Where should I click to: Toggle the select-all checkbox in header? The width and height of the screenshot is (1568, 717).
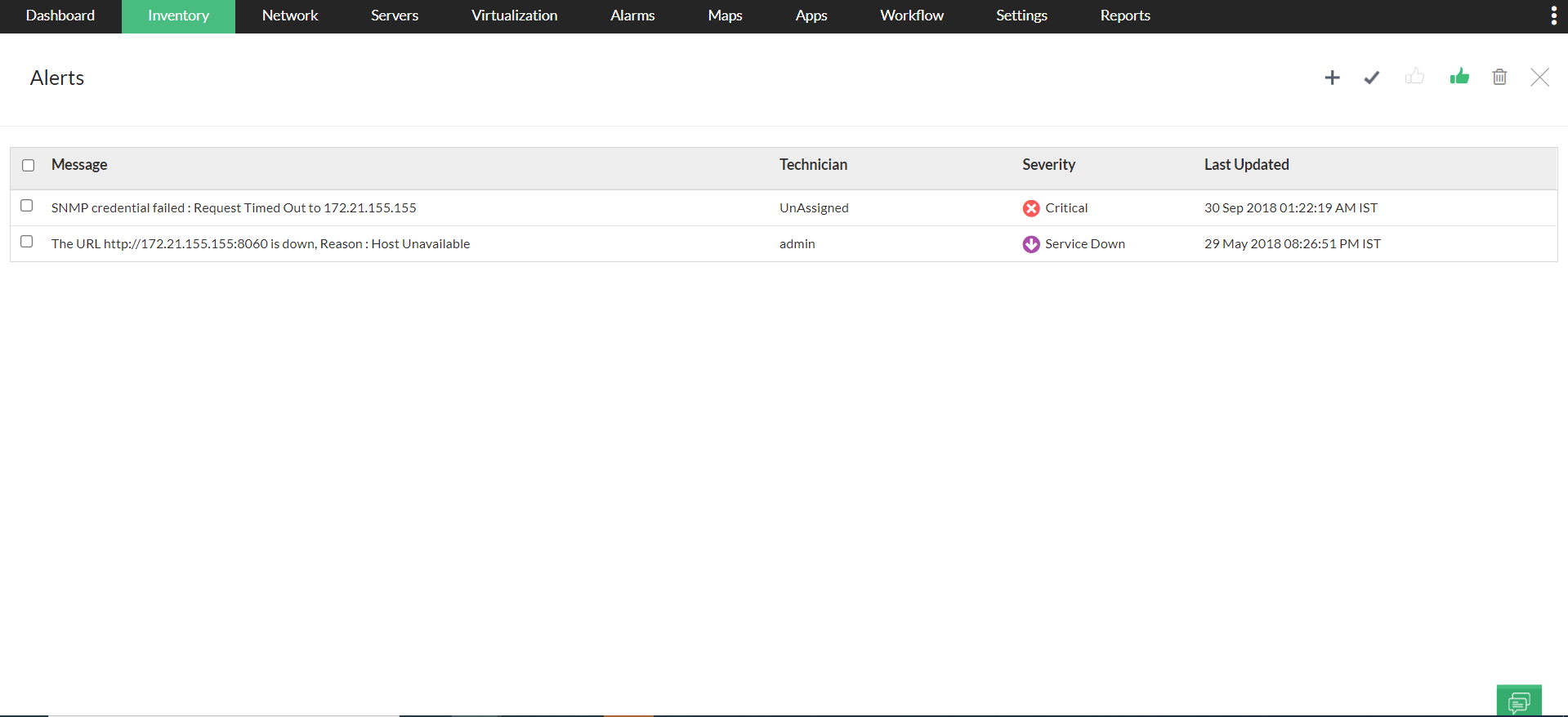click(x=29, y=165)
